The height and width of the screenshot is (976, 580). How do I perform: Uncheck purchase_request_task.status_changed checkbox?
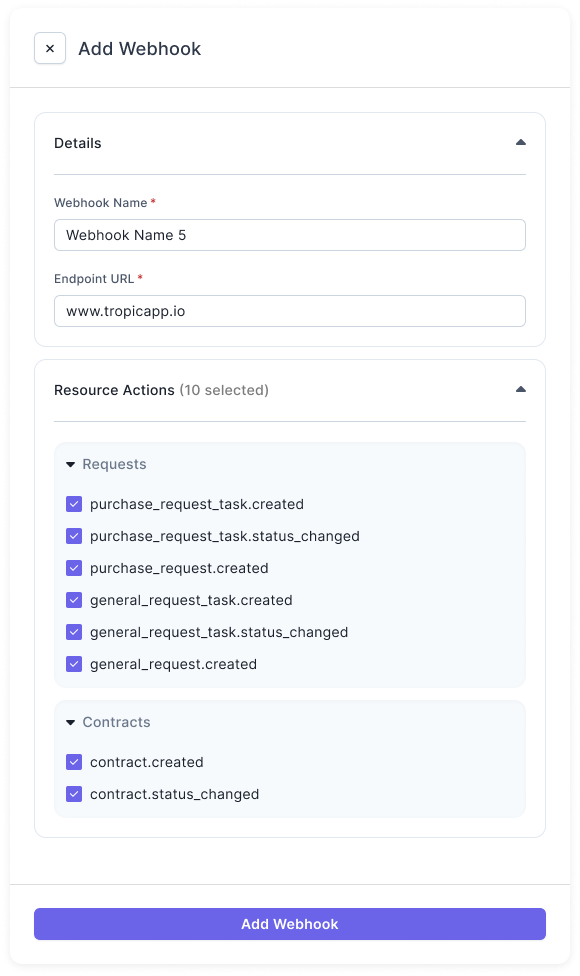pos(74,536)
